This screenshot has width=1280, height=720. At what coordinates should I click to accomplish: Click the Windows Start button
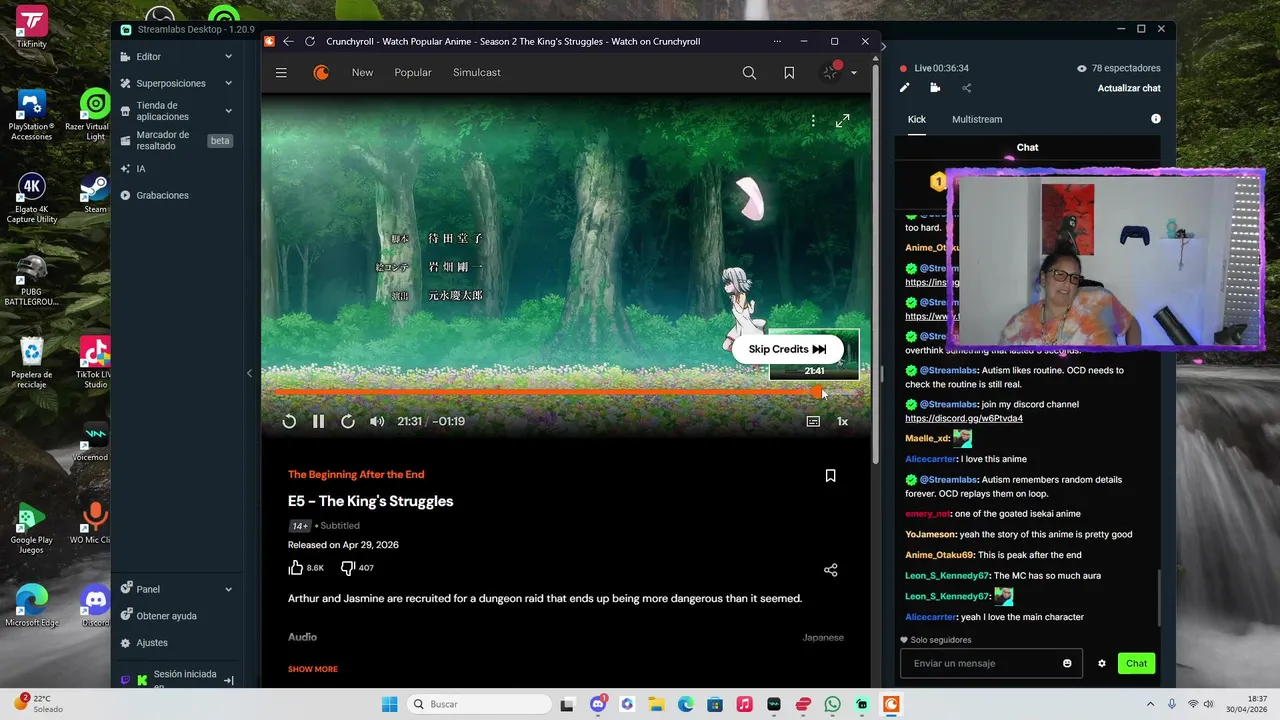coord(389,704)
